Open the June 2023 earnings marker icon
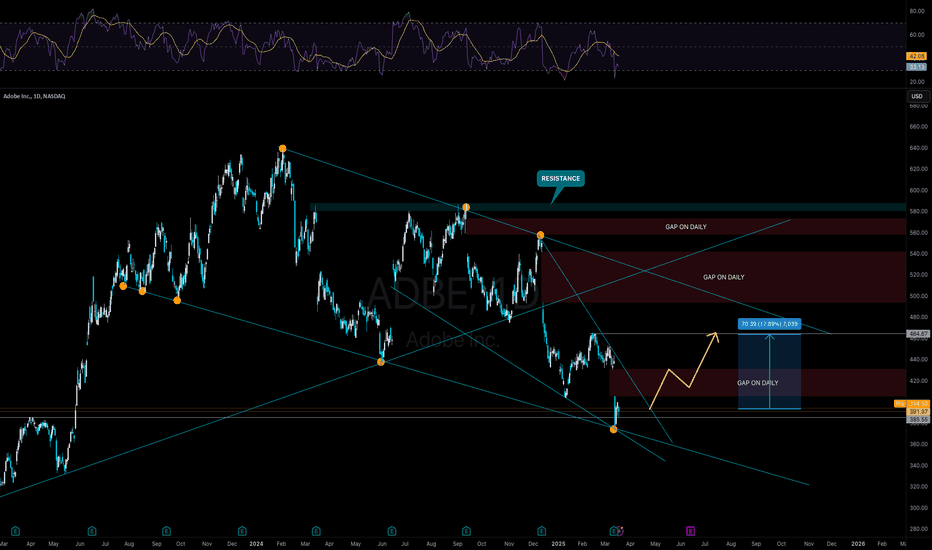The height and width of the screenshot is (550, 932). coord(92,530)
